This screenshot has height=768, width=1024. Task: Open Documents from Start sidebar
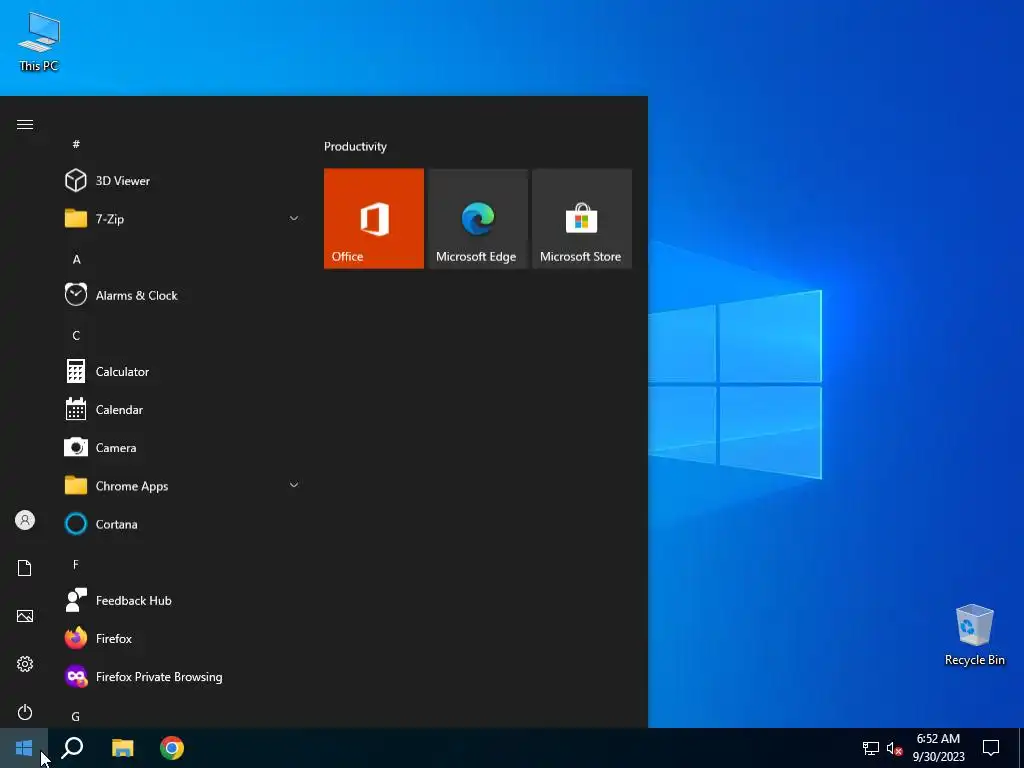tap(25, 568)
